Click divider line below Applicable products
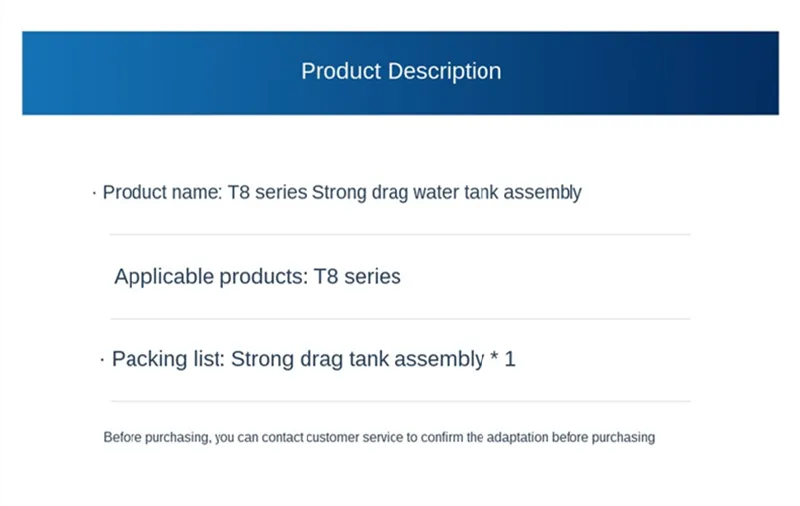This screenshot has width=800, height=506. [401, 319]
